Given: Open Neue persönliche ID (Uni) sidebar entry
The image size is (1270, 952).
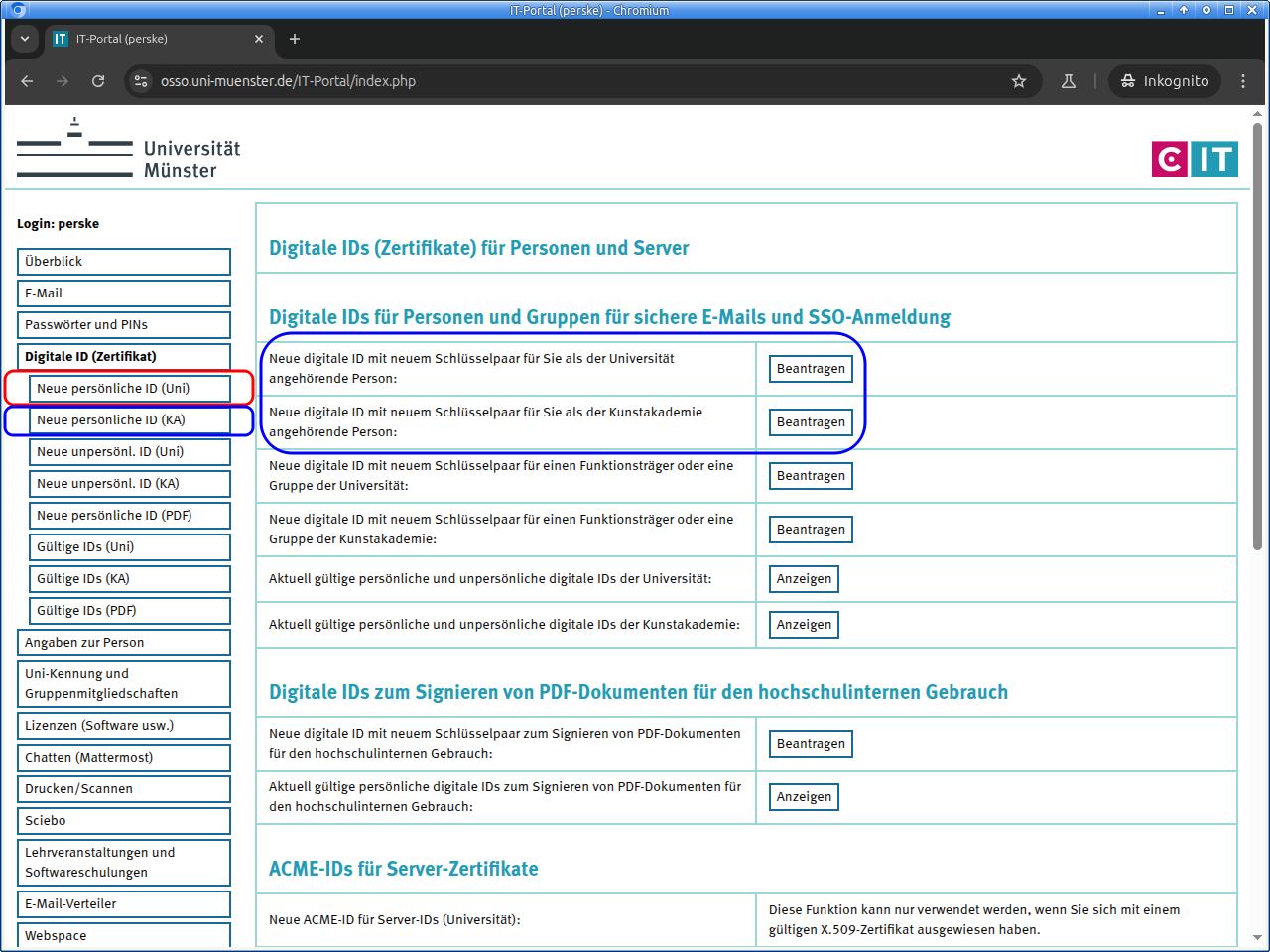Looking at the screenshot, I should click(130, 389).
